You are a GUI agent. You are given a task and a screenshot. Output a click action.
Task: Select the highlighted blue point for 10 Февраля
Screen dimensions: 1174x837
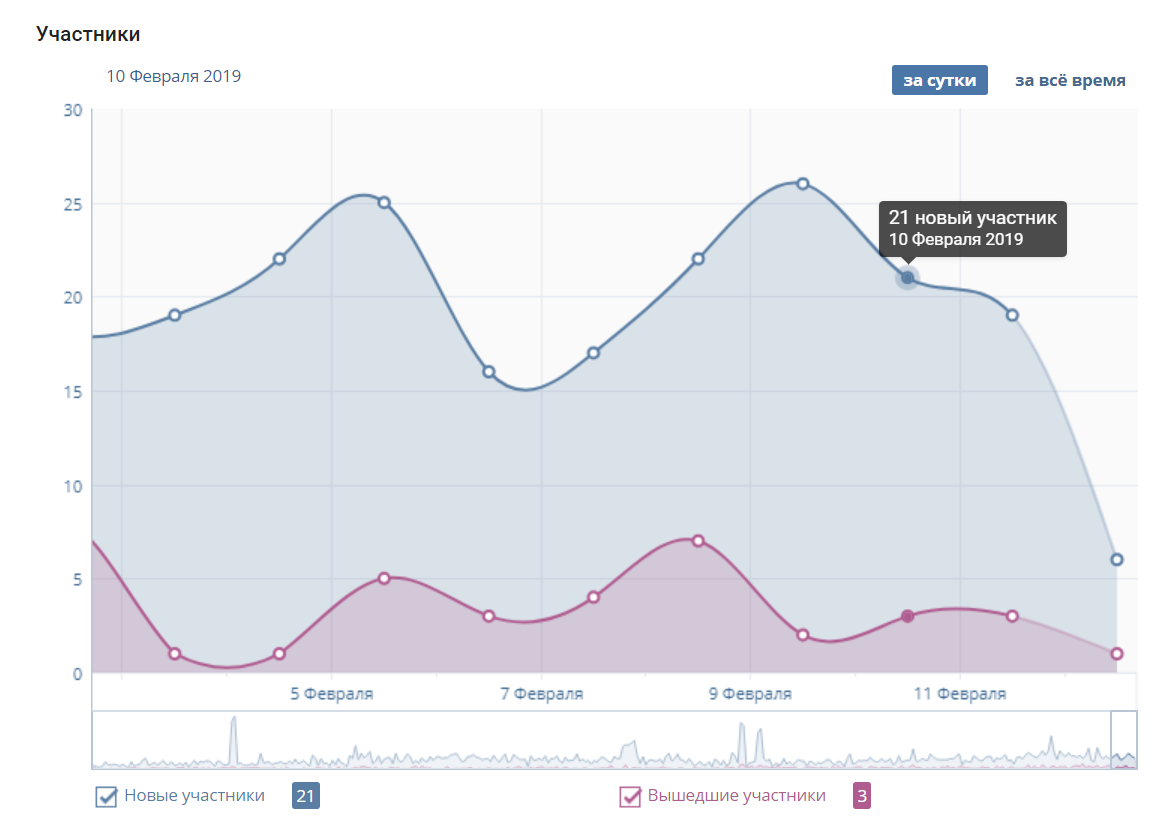pos(907,278)
